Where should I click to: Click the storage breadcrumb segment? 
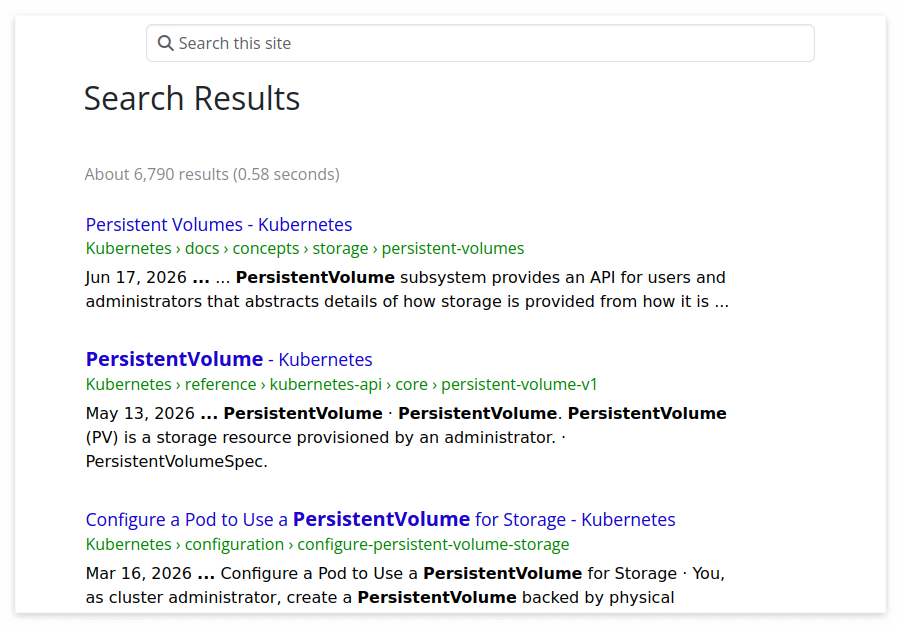point(340,248)
